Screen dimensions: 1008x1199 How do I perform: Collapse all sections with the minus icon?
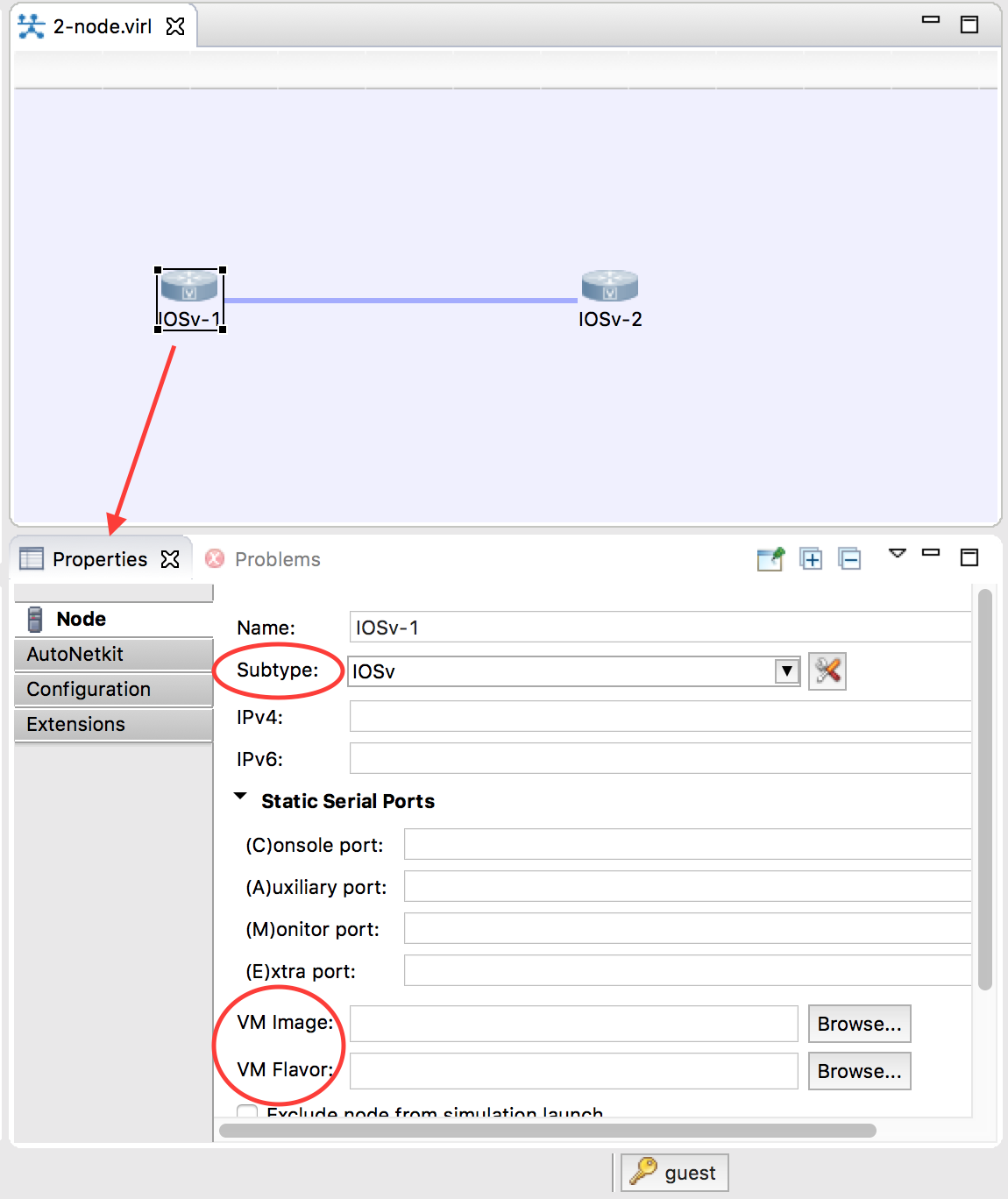pyautogui.click(x=848, y=558)
